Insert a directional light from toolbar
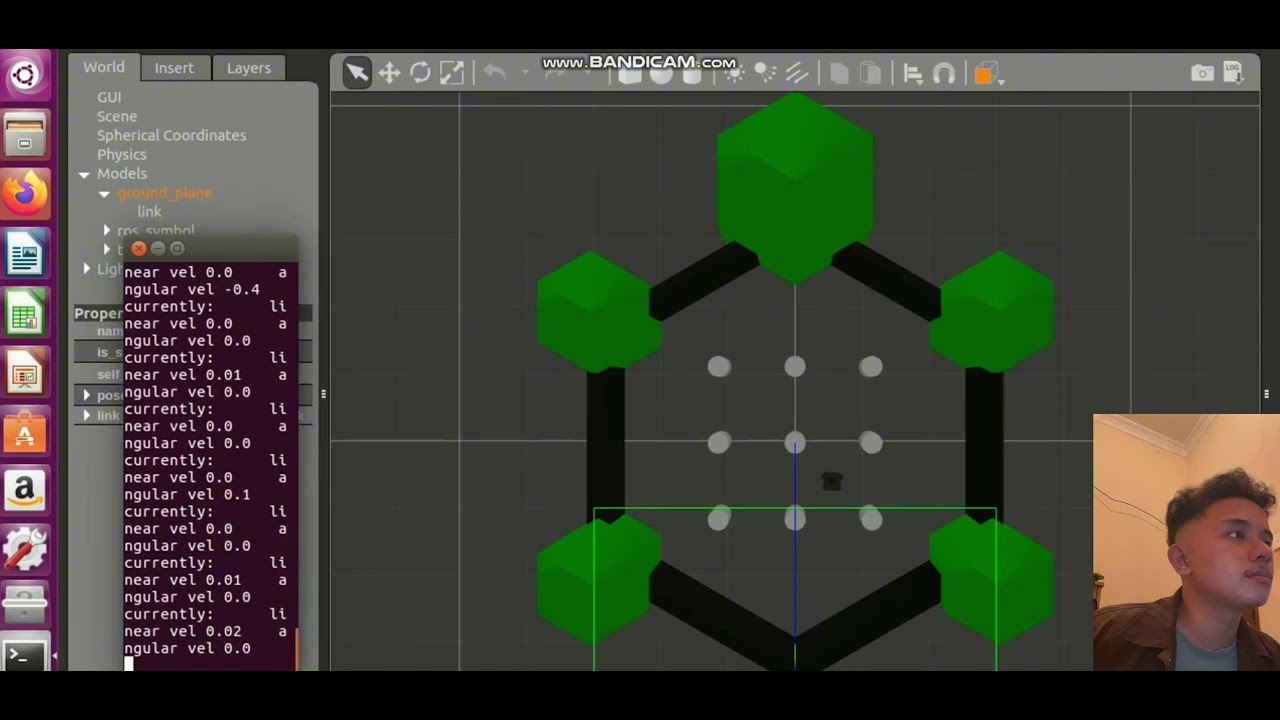The image size is (1280, 720). tap(797, 73)
